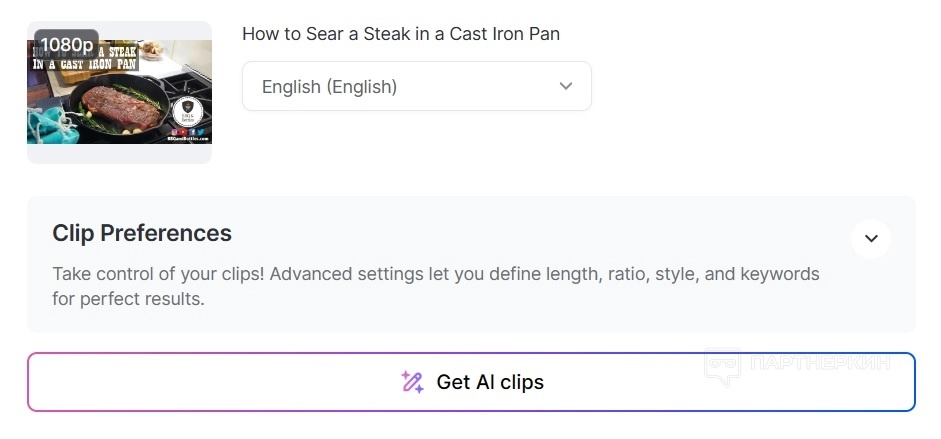Click the "Get AI clips" label text
Image resolution: width=941 pixels, height=439 pixels.
click(x=490, y=382)
